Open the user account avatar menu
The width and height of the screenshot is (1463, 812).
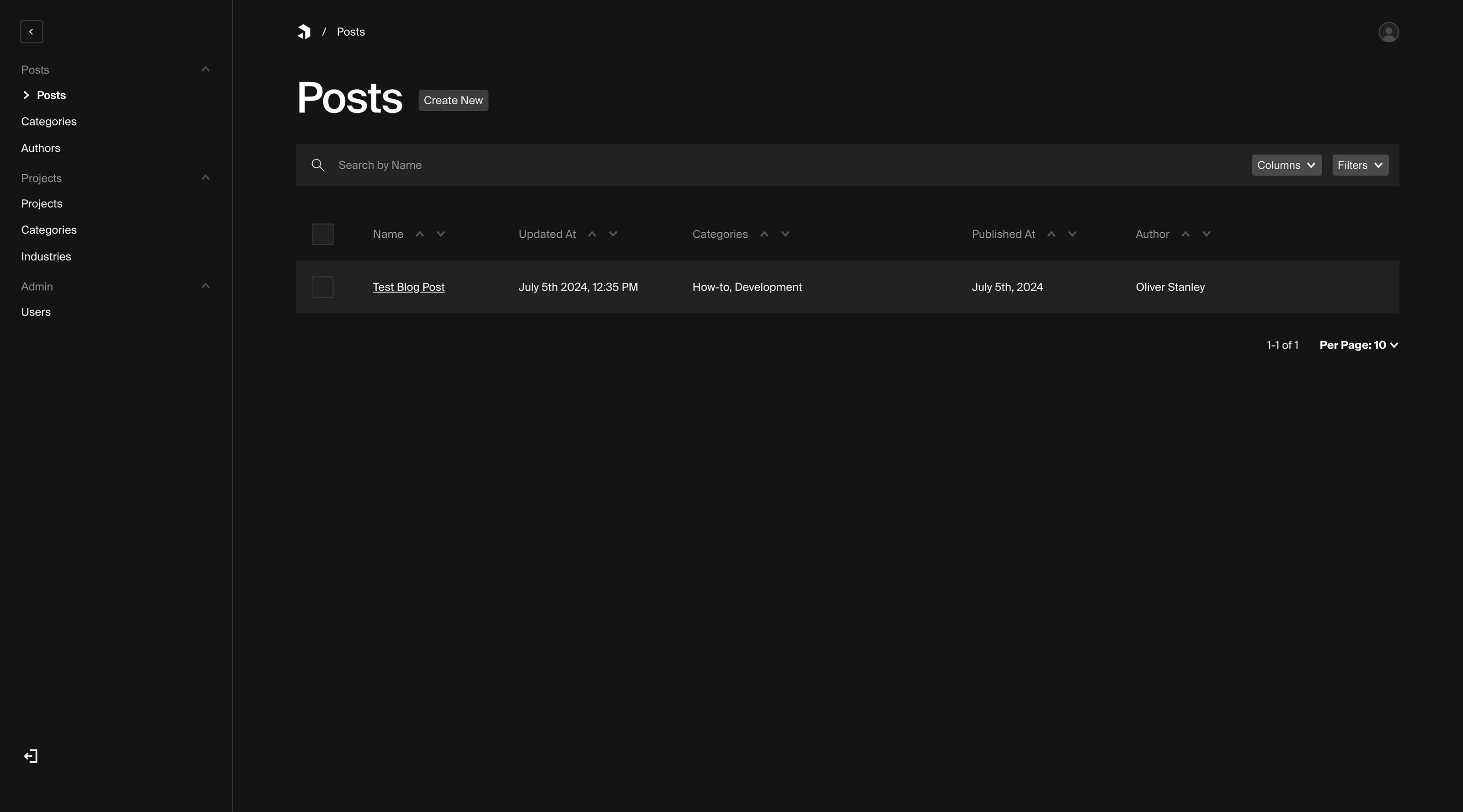(1388, 32)
